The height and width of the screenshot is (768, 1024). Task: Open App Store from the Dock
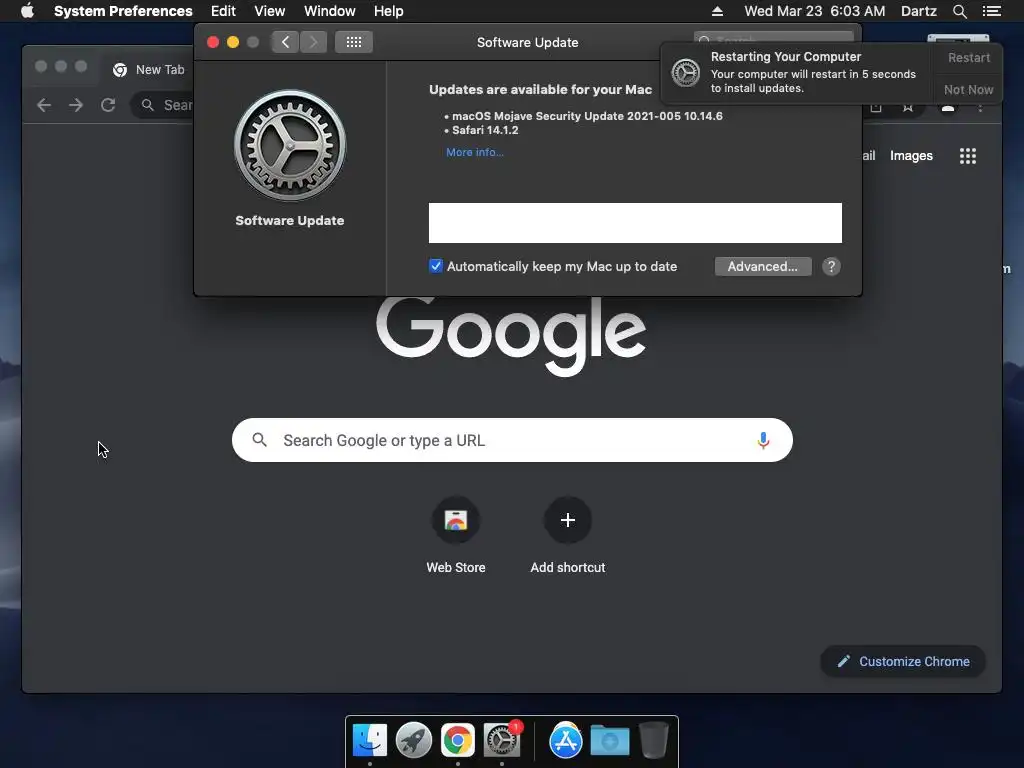point(566,741)
